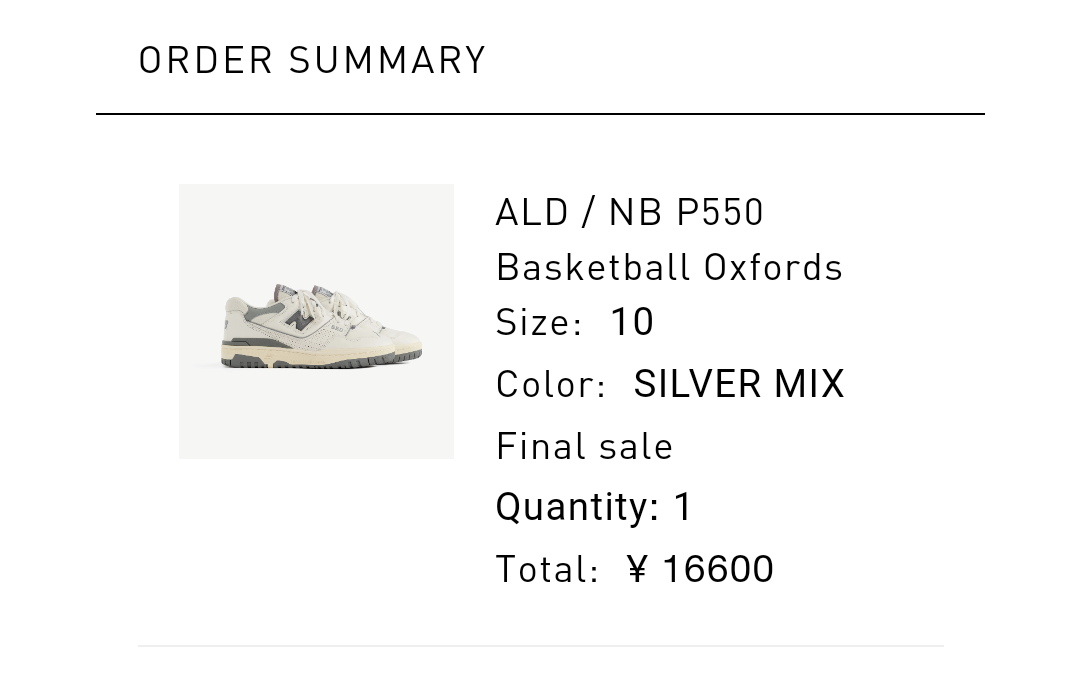Click the Quantity label text
Viewport: 1080px width, 697px height.
577,507
